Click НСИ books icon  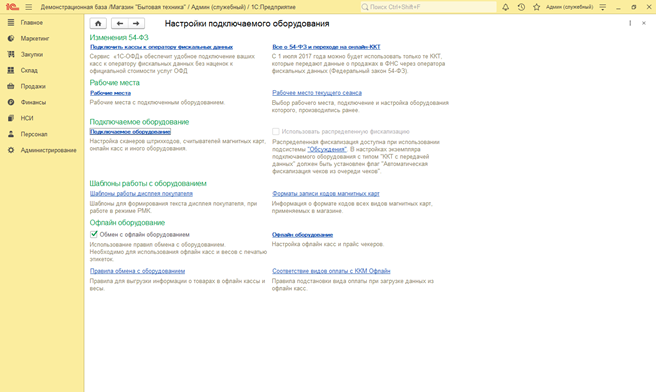click(11, 118)
